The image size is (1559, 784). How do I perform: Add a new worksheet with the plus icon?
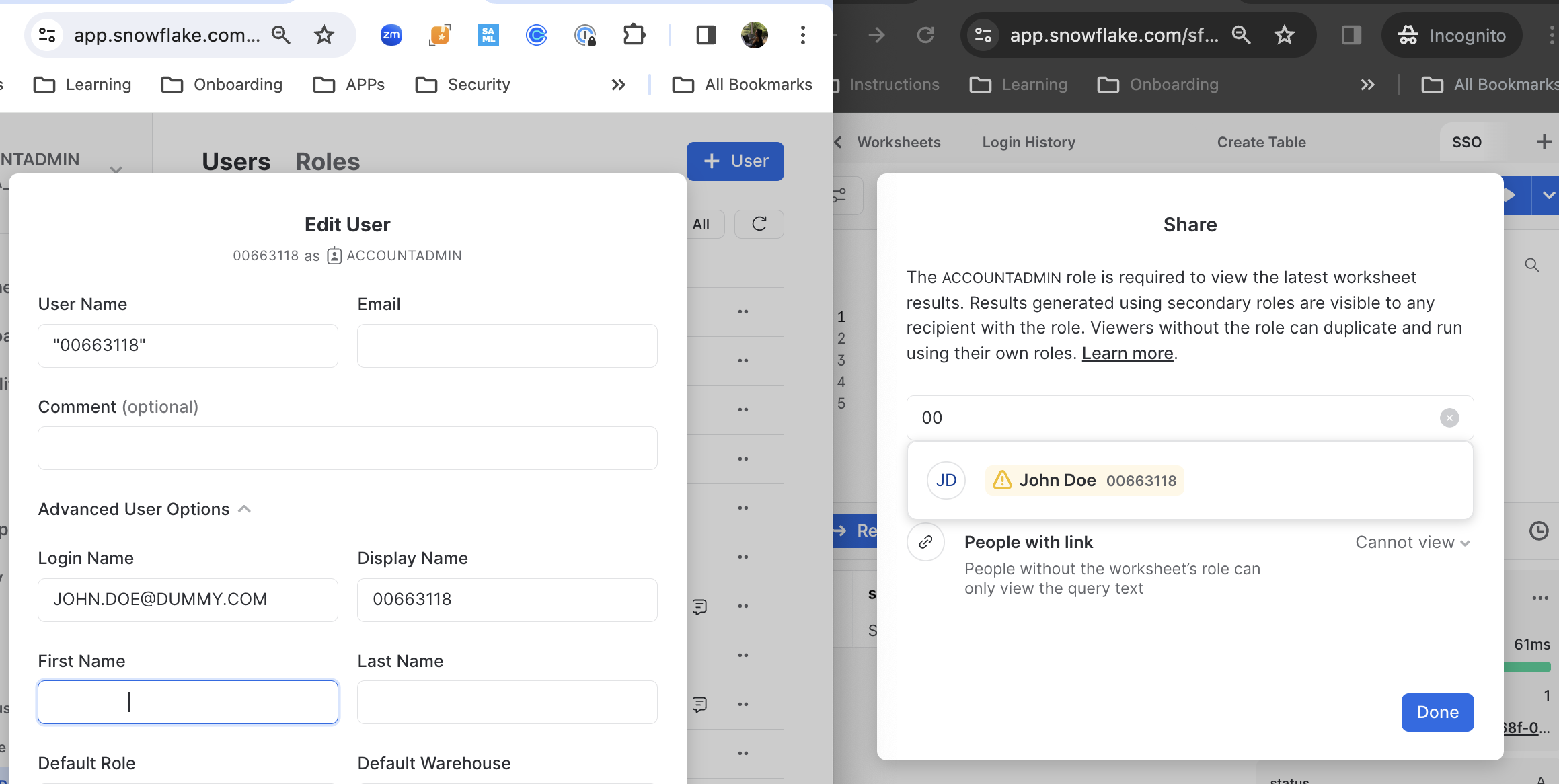coord(1544,142)
